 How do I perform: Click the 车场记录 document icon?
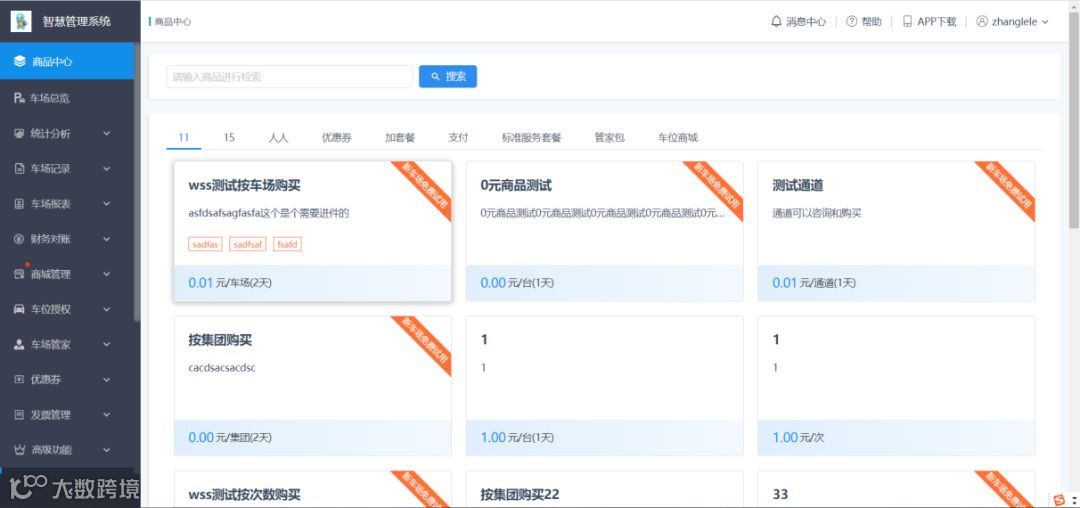click(x=19, y=169)
